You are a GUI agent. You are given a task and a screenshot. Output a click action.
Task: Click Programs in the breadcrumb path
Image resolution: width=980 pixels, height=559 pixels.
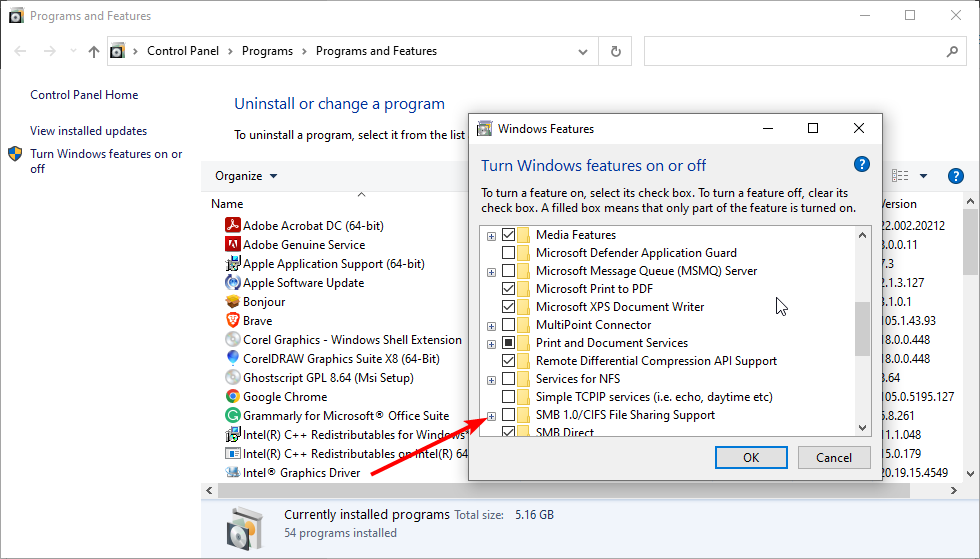tap(268, 51)
